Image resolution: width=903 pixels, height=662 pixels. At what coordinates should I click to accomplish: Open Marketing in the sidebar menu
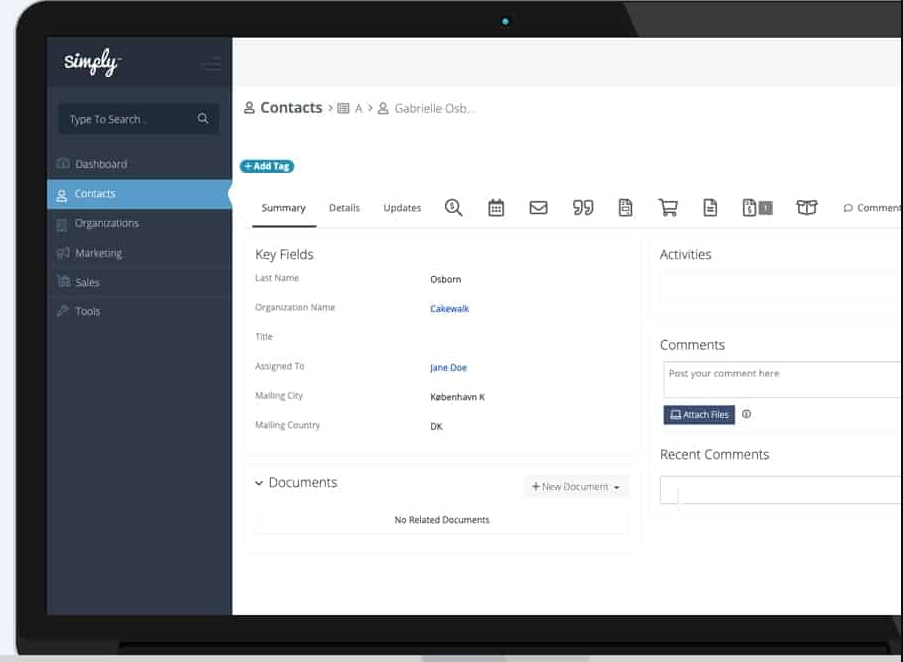tap(98, 253)
